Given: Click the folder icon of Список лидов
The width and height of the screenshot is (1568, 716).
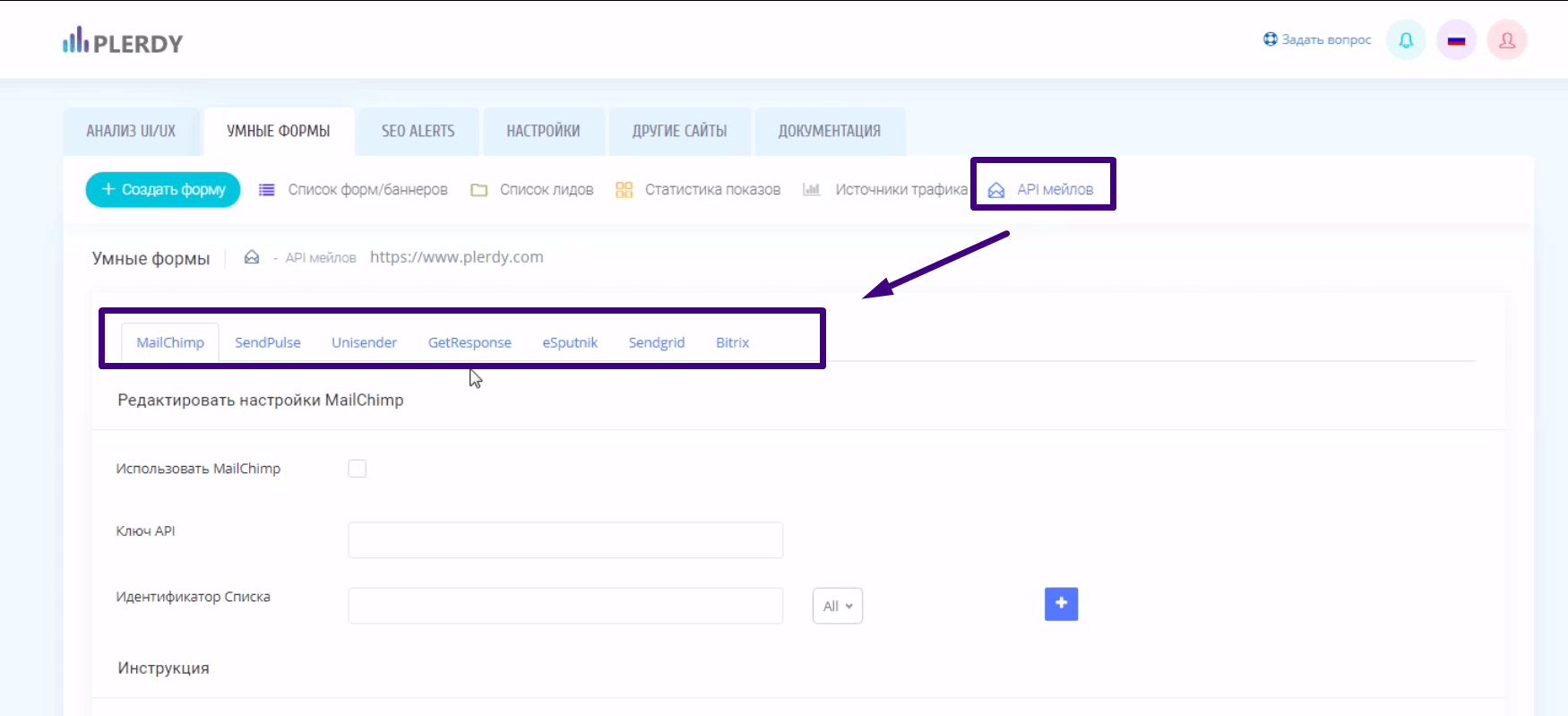Looking at the screenshot, I should coord(479,190).
